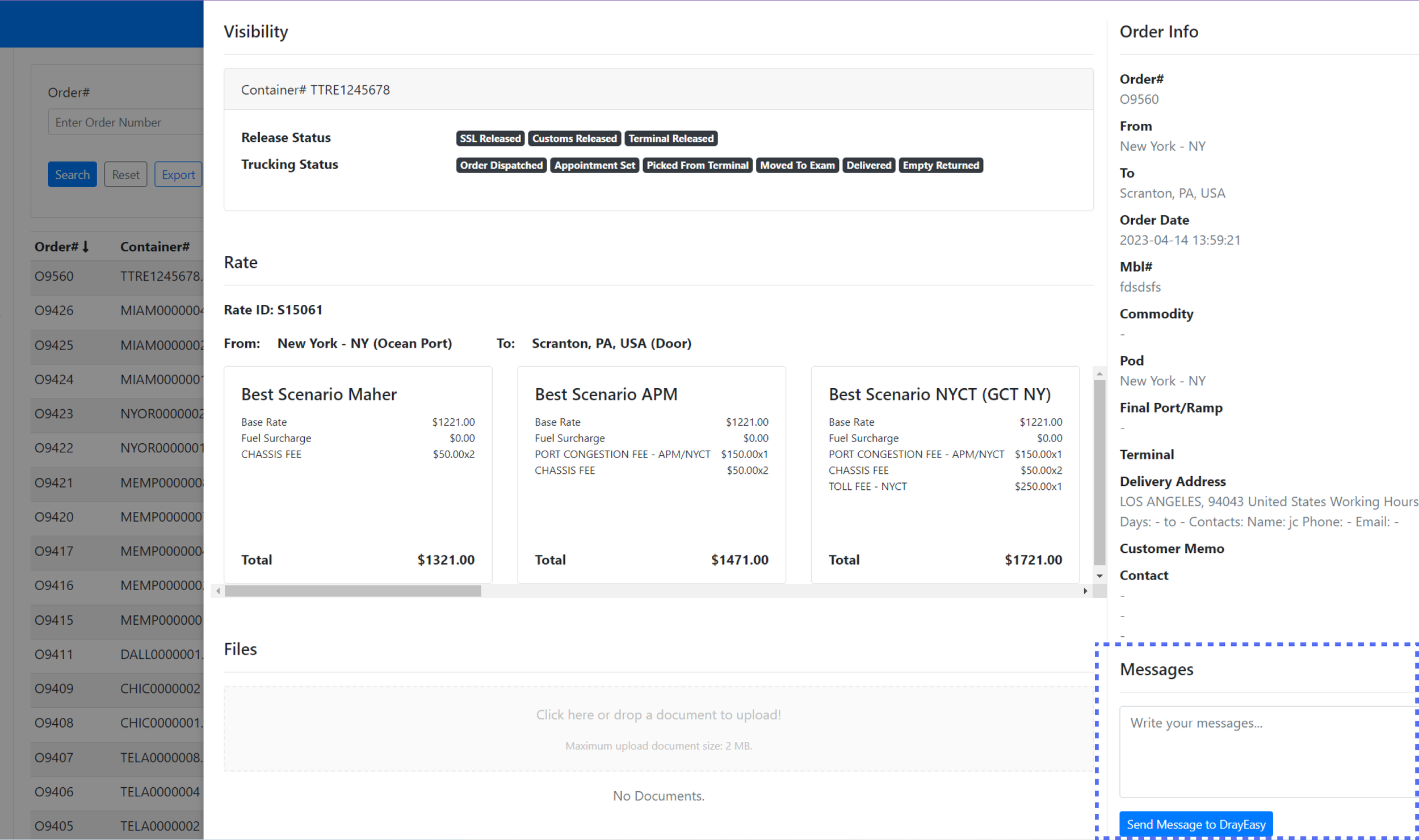
Task: Click the rate cards vertical scrollbar thumb
Action: [1099, 471]
